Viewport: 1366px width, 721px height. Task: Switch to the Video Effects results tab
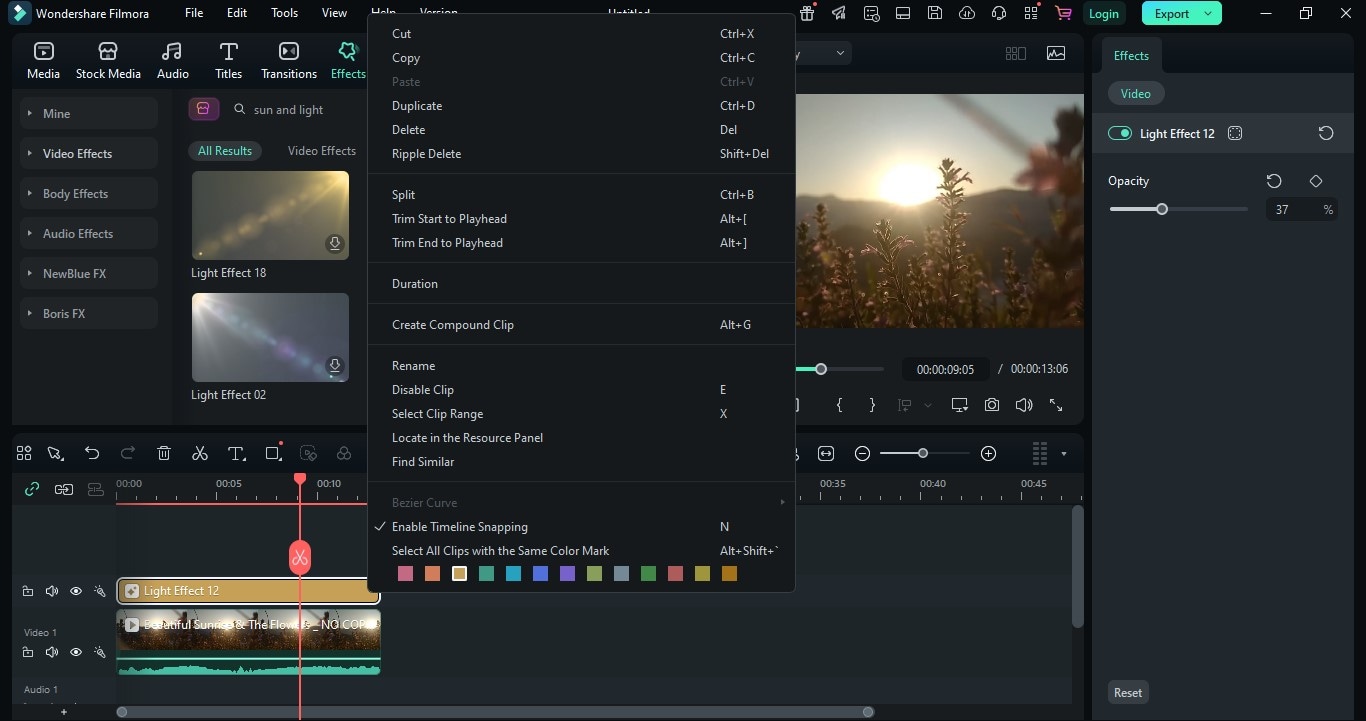pos(321,151)
